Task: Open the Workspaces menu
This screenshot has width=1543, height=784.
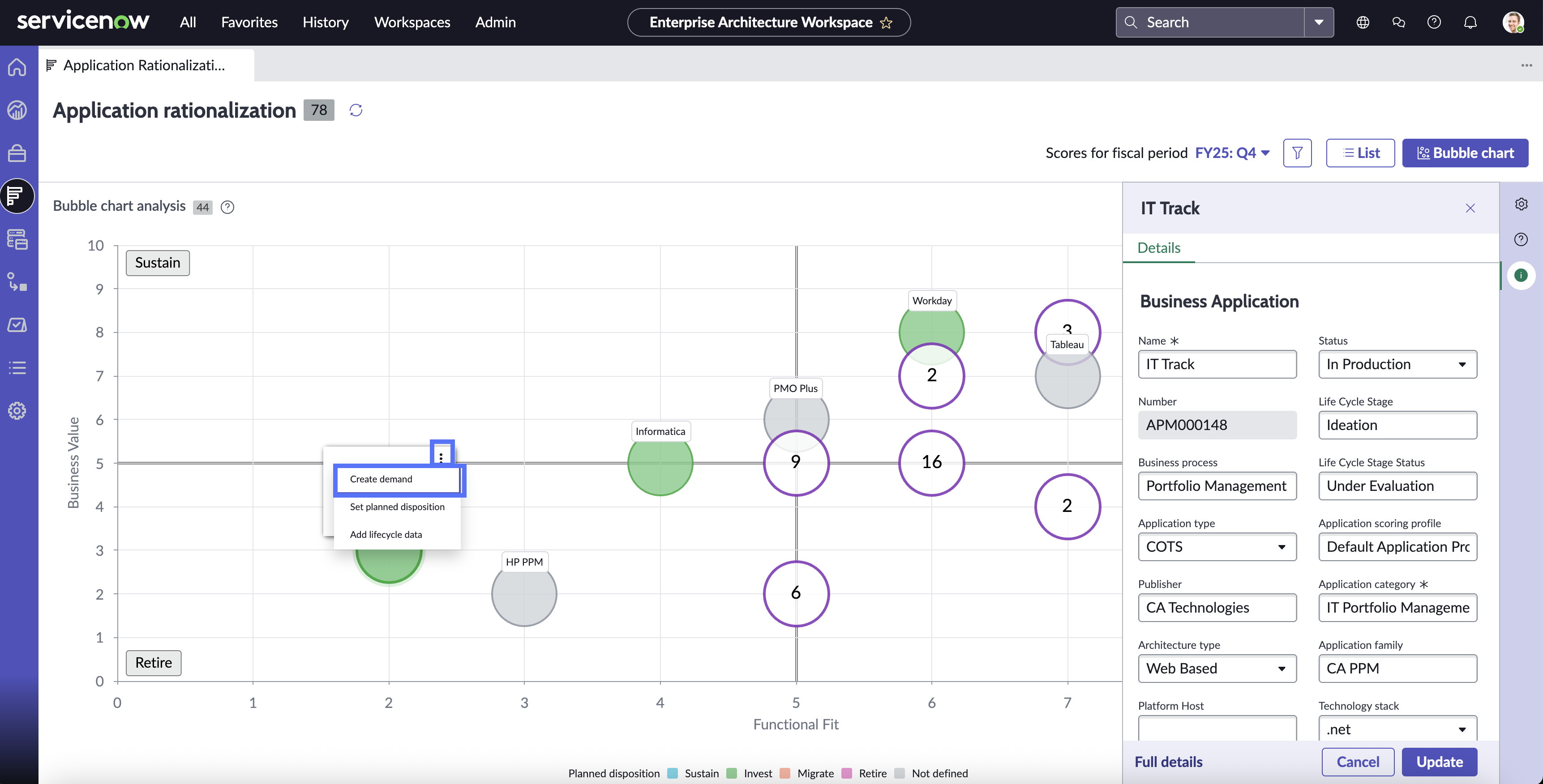Action: click(412, 22)
